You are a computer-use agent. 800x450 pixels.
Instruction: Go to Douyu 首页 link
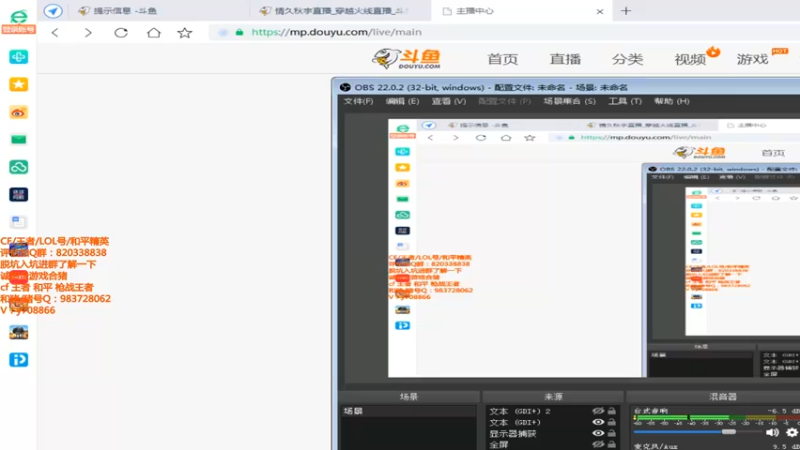[x=503, y=59]
